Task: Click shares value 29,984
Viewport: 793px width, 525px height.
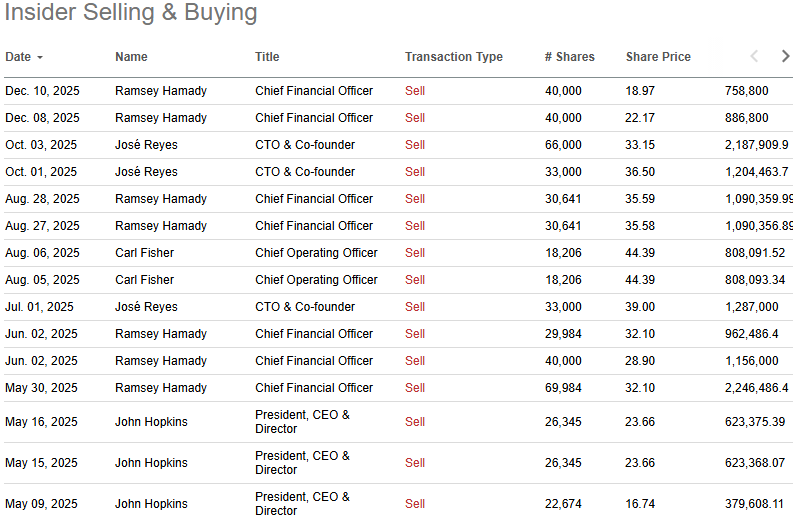Action: tap(563, 334)
